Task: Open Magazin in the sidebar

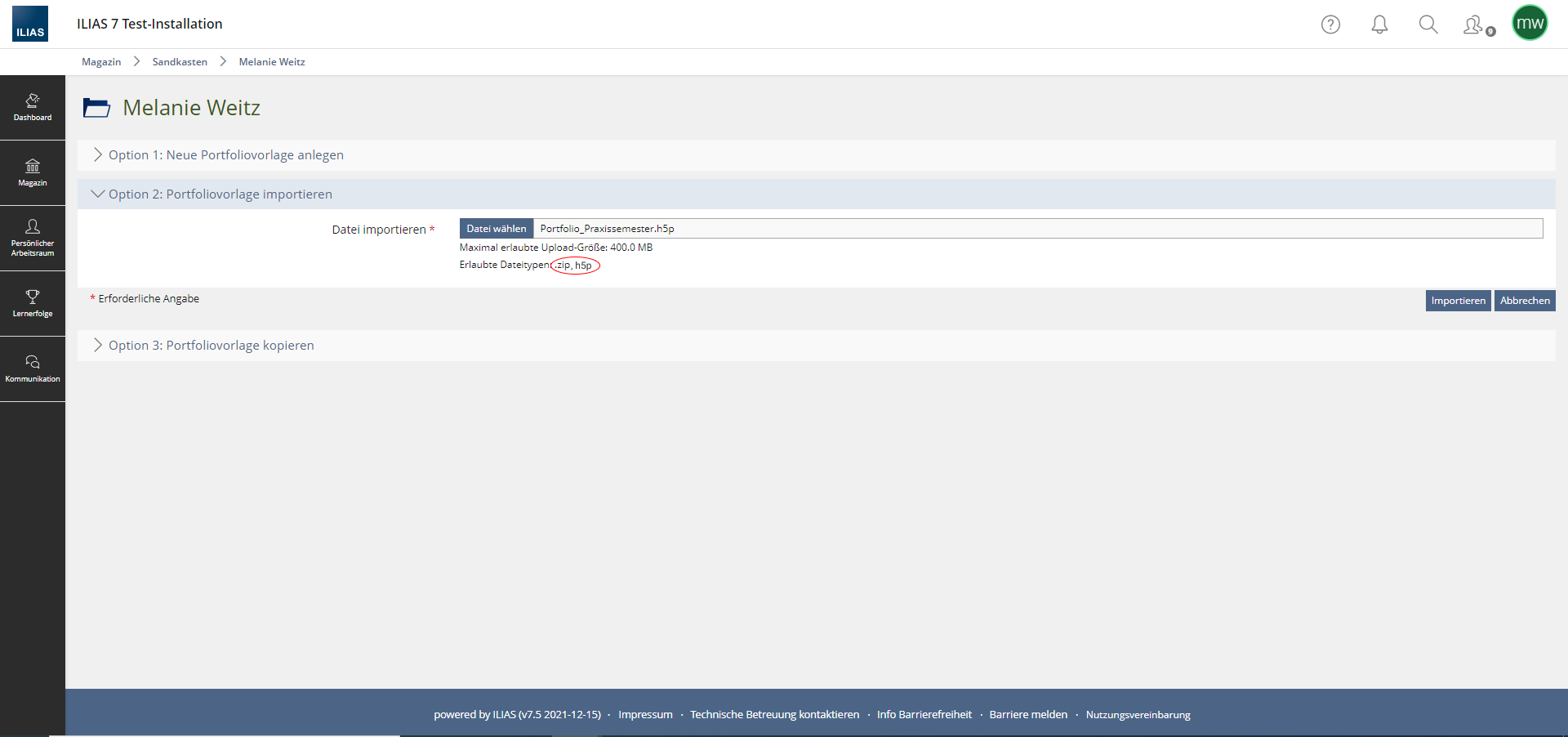Action: coord(33,172)
